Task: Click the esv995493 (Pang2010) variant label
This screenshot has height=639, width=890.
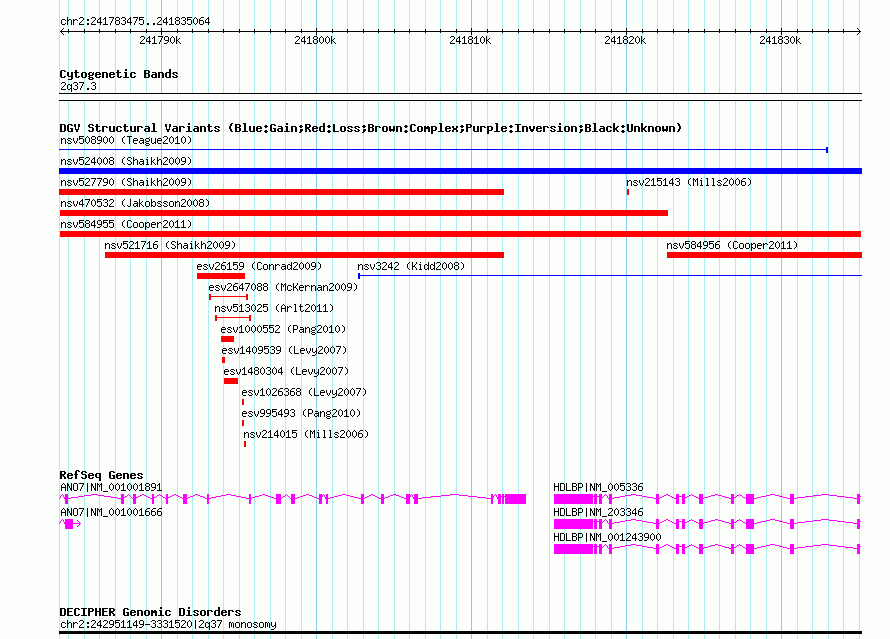Action: (301, 413)
